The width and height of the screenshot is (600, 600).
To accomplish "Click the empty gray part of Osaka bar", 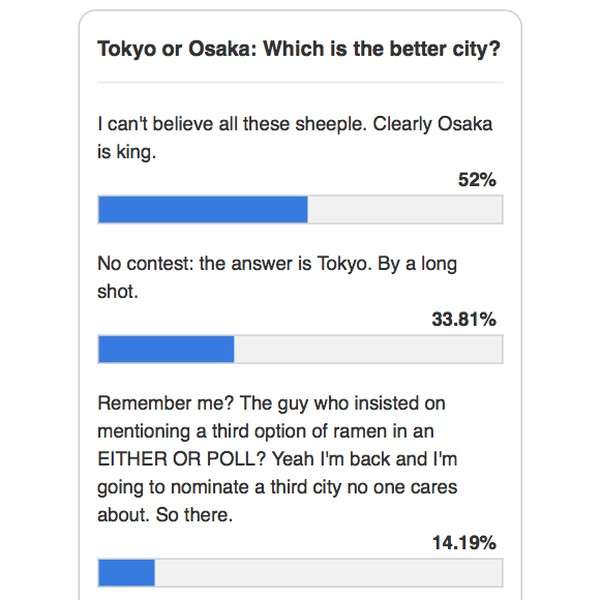I will [x=405, y=209].
